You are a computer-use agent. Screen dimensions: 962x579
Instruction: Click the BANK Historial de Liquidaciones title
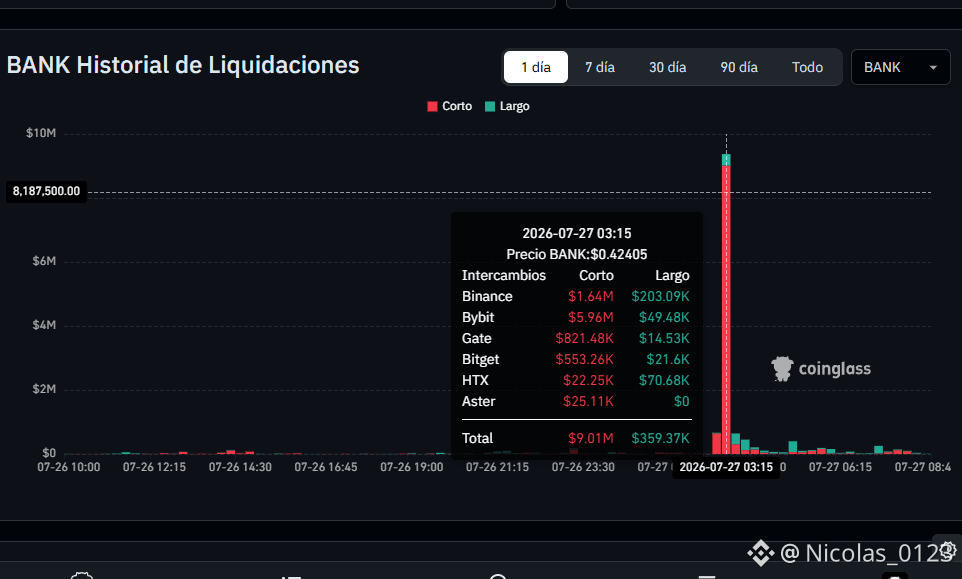point(183,65)
